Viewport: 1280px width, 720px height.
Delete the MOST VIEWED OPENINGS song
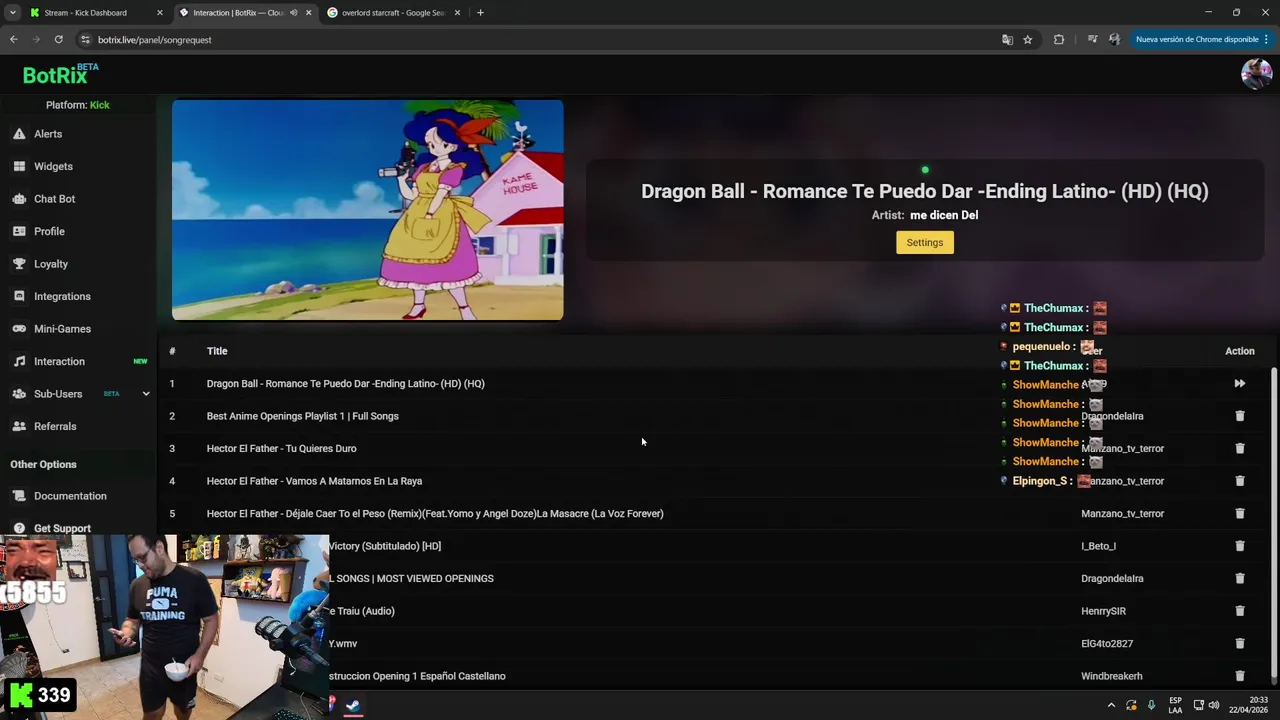point(1240,579)
